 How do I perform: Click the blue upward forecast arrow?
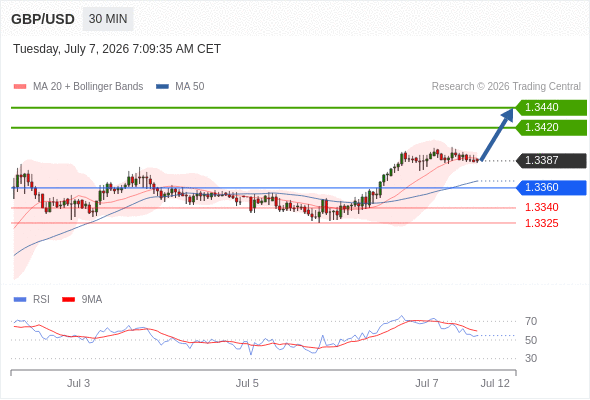tap(497, 135)
